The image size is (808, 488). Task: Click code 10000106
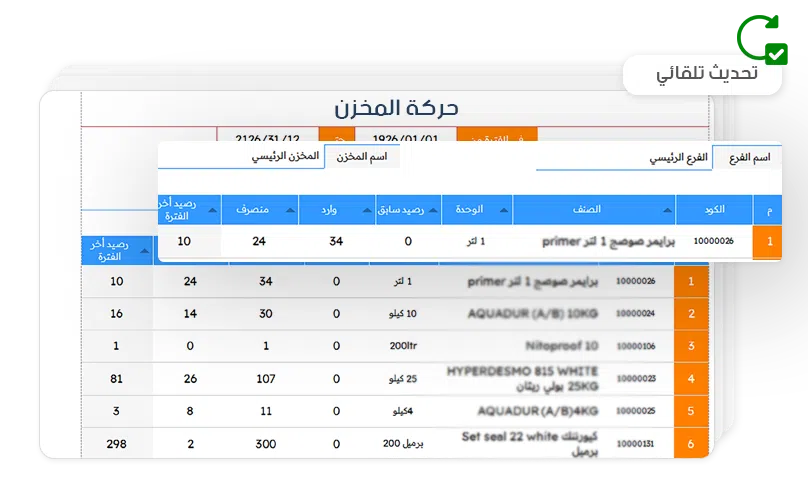(x=635, y=346)
